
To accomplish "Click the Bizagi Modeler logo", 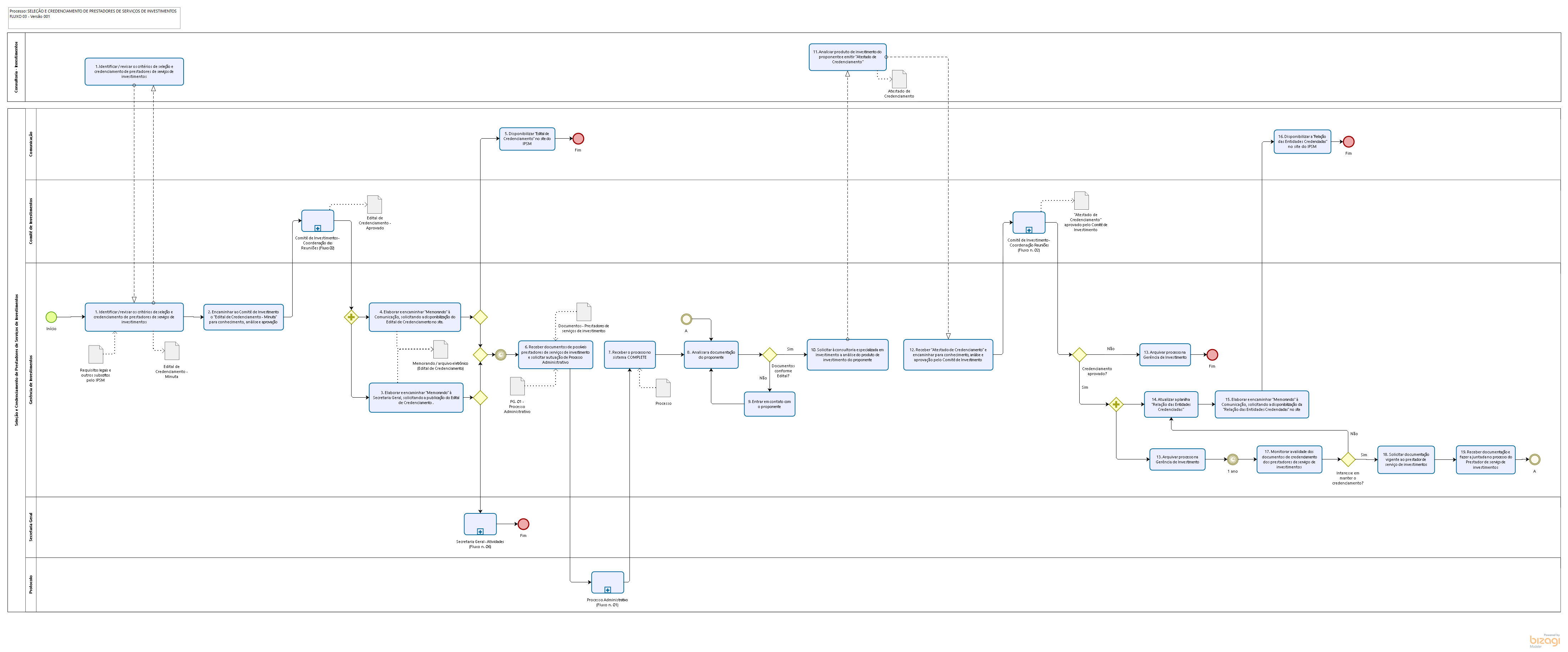I will pyautogui.click(x=1545, y=641).
